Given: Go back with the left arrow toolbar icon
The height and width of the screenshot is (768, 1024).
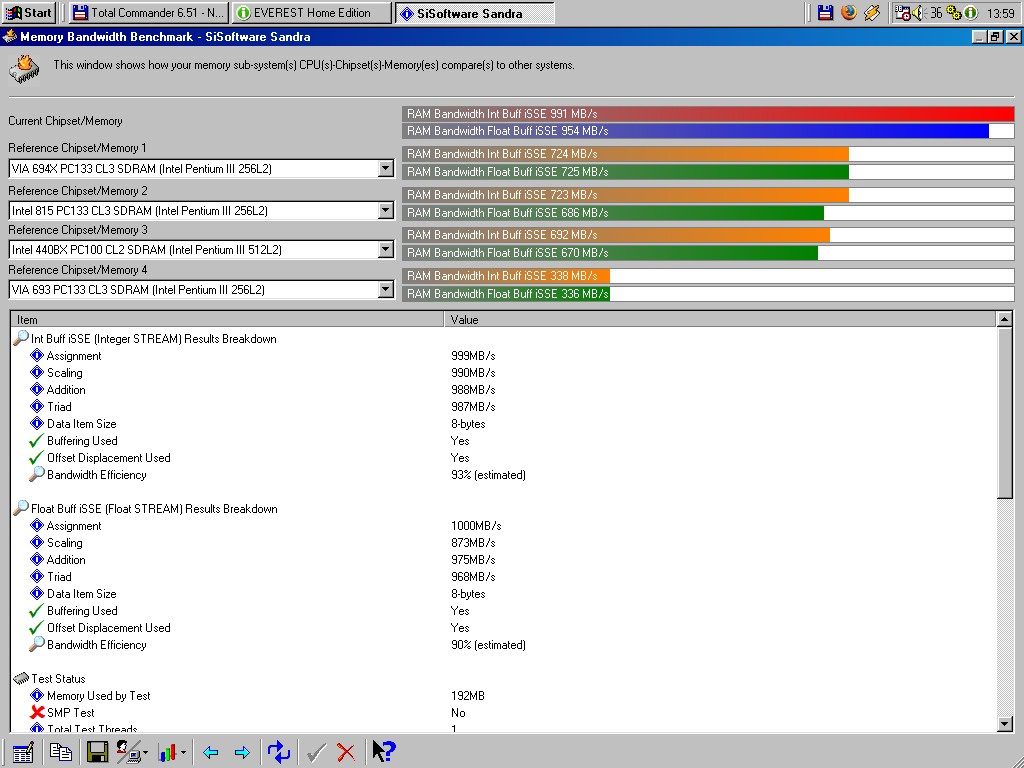Looking at the screenshot, I should [210, 753].
